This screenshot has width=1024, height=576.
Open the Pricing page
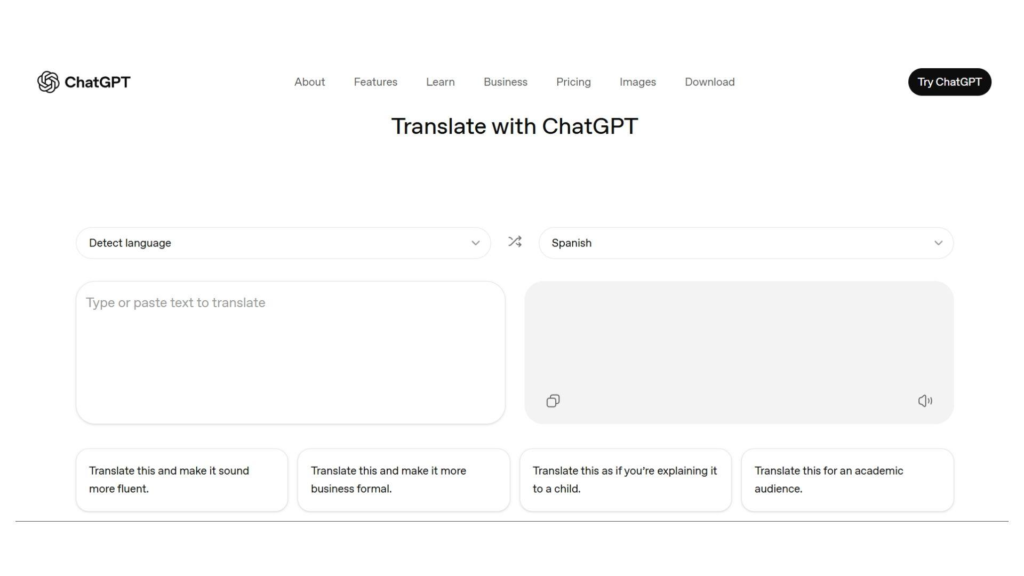pos(573,82)
